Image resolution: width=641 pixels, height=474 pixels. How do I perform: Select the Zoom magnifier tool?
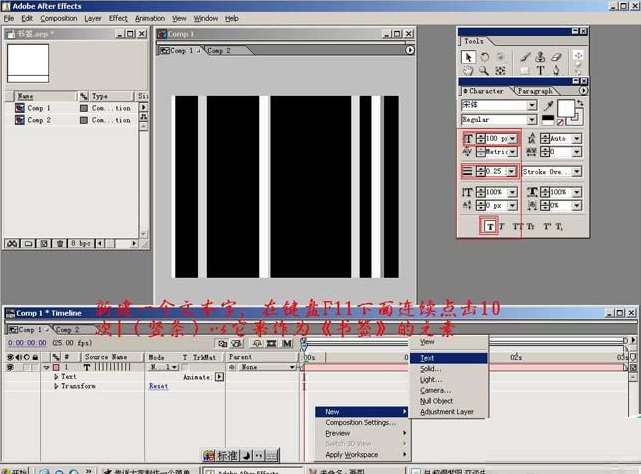coord(485,71)
